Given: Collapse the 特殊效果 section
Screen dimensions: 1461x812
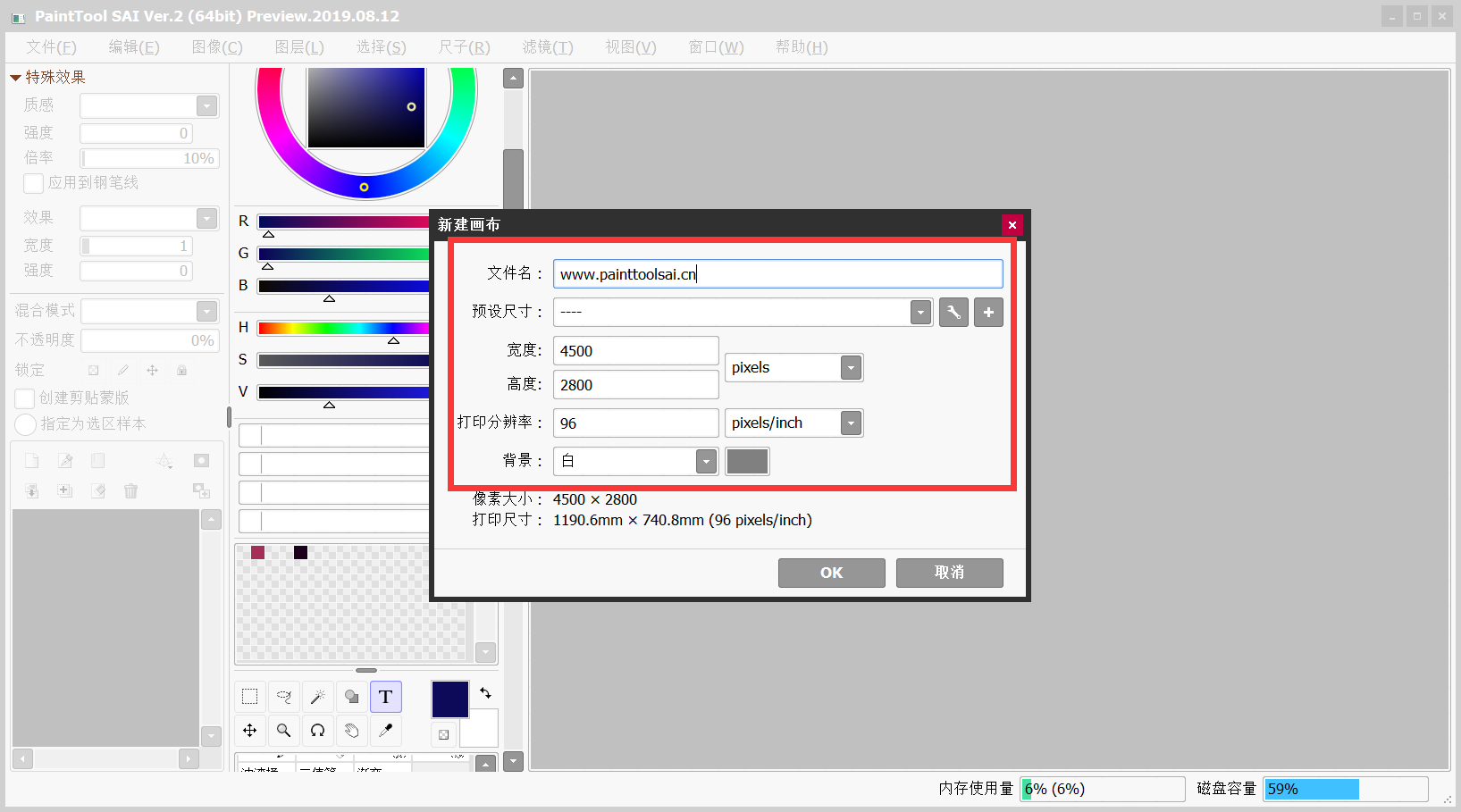Looking at the screenshot, I should (x=15, y=78).
